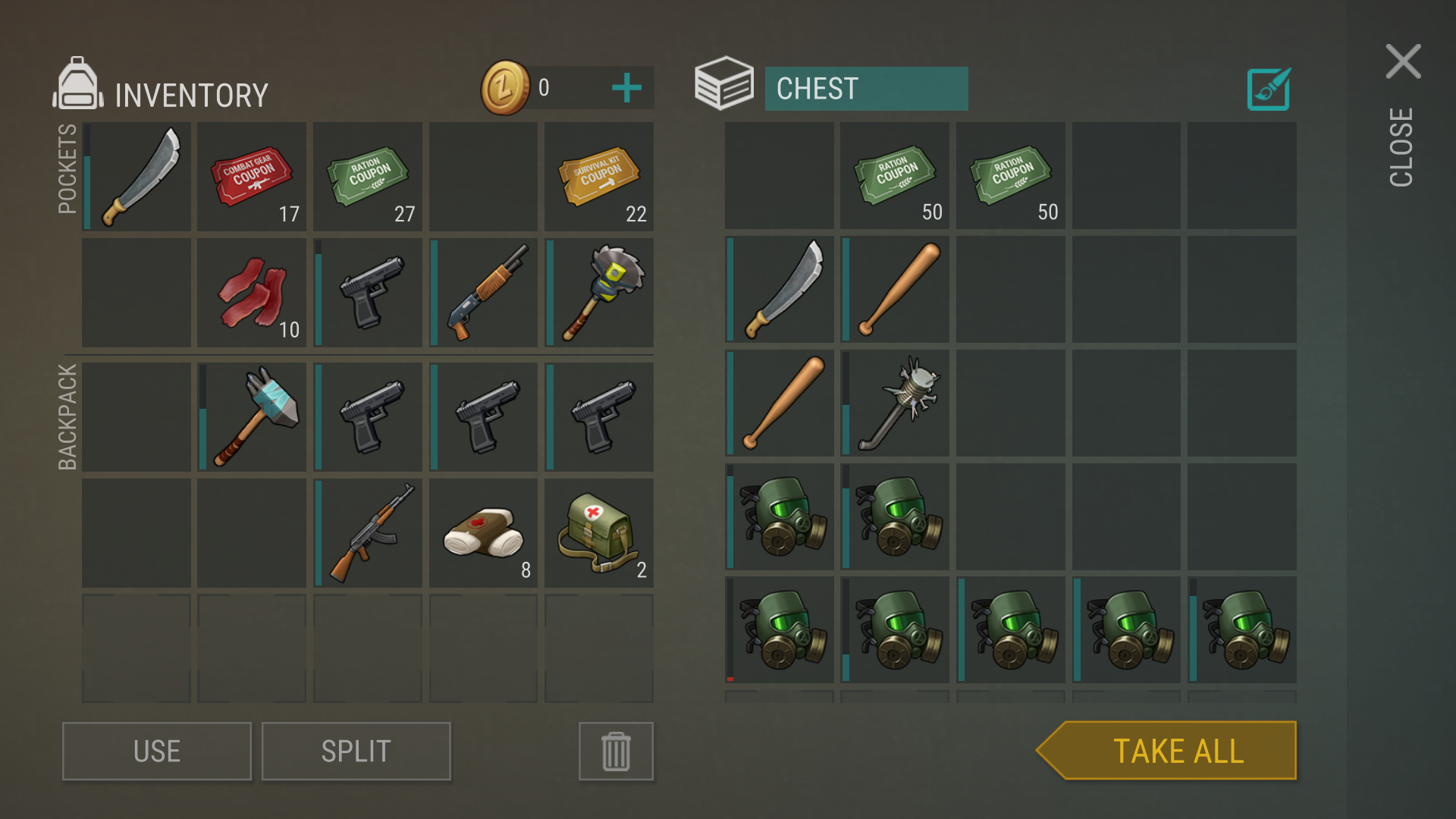The width and height of the screenshot is (1456, 819).
Task: Click the TAKE ALL button
Action: pyautogui.click(x=1166, y=751)
